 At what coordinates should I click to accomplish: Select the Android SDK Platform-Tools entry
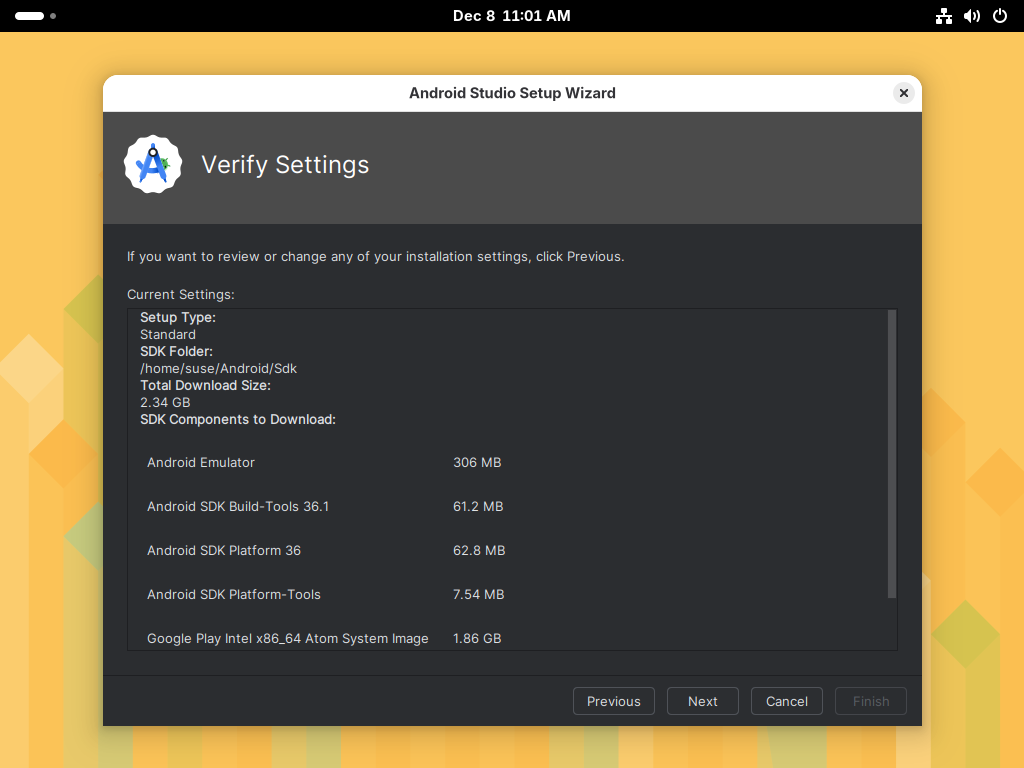coord(234,594)
